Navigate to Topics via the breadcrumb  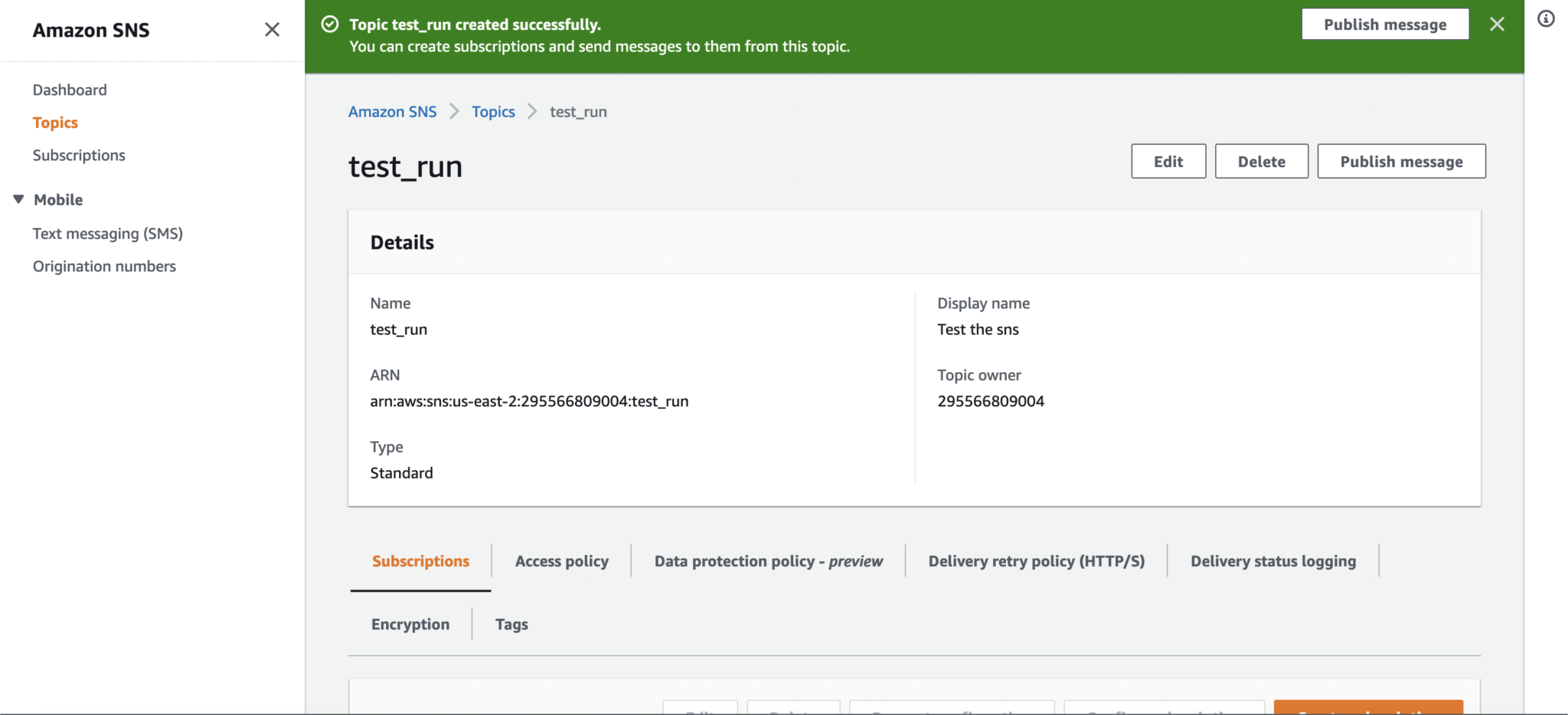tap(493, 111)
